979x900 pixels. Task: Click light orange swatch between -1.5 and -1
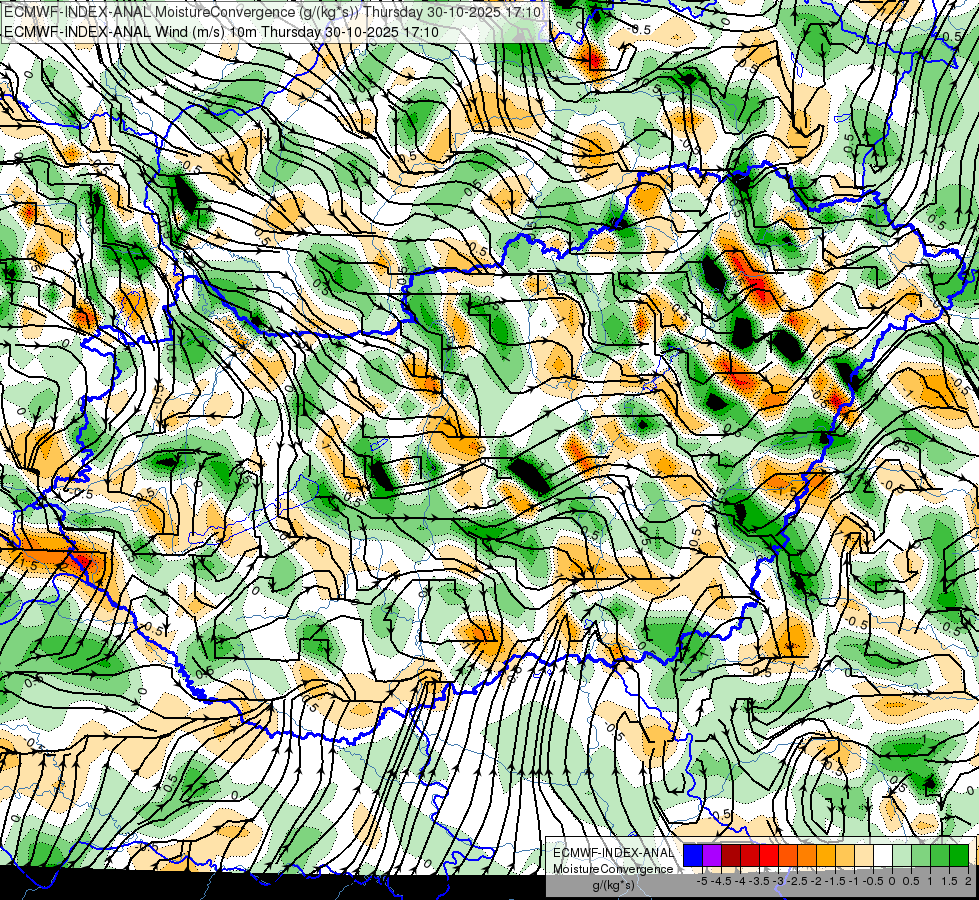[845, 856]
